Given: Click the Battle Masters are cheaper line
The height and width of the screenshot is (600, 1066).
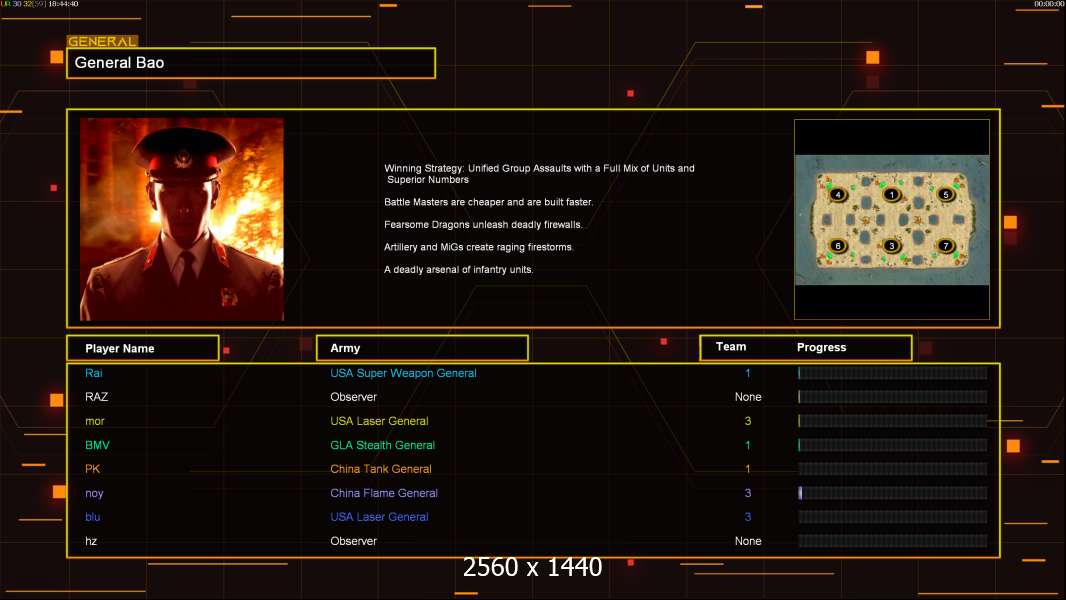Looking at the screenshot, I should pyautogui.click(x=488, y=202).
